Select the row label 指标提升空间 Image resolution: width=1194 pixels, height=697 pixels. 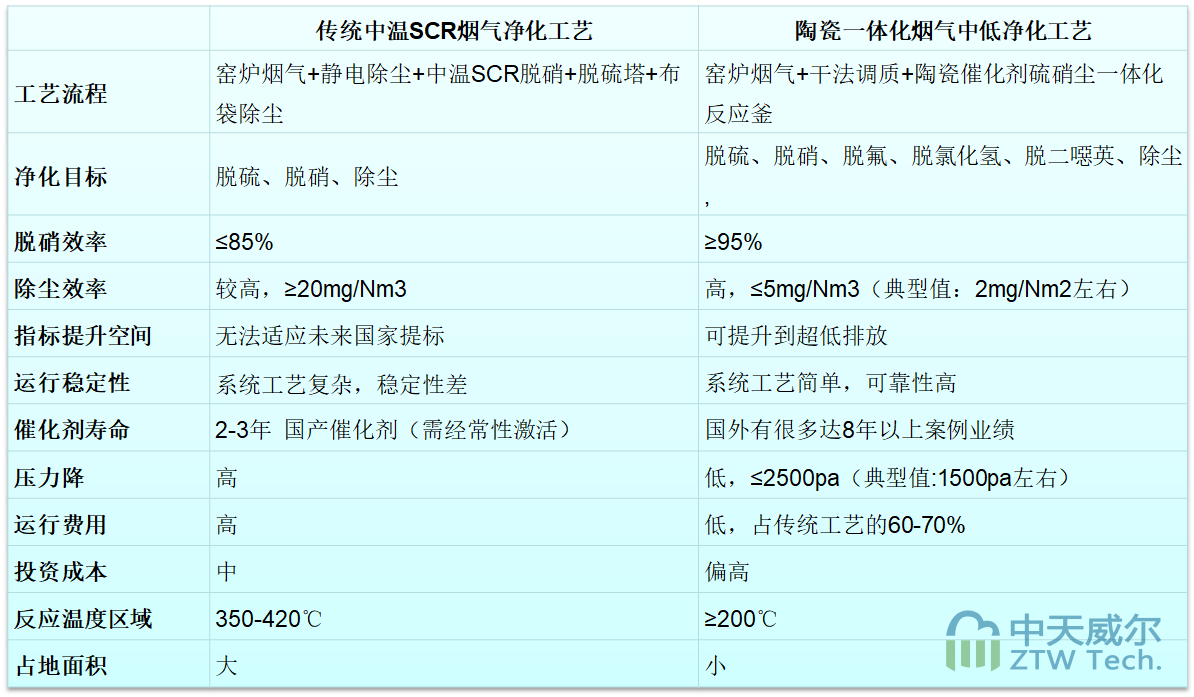pyautogui.click(x=83, y=335)
